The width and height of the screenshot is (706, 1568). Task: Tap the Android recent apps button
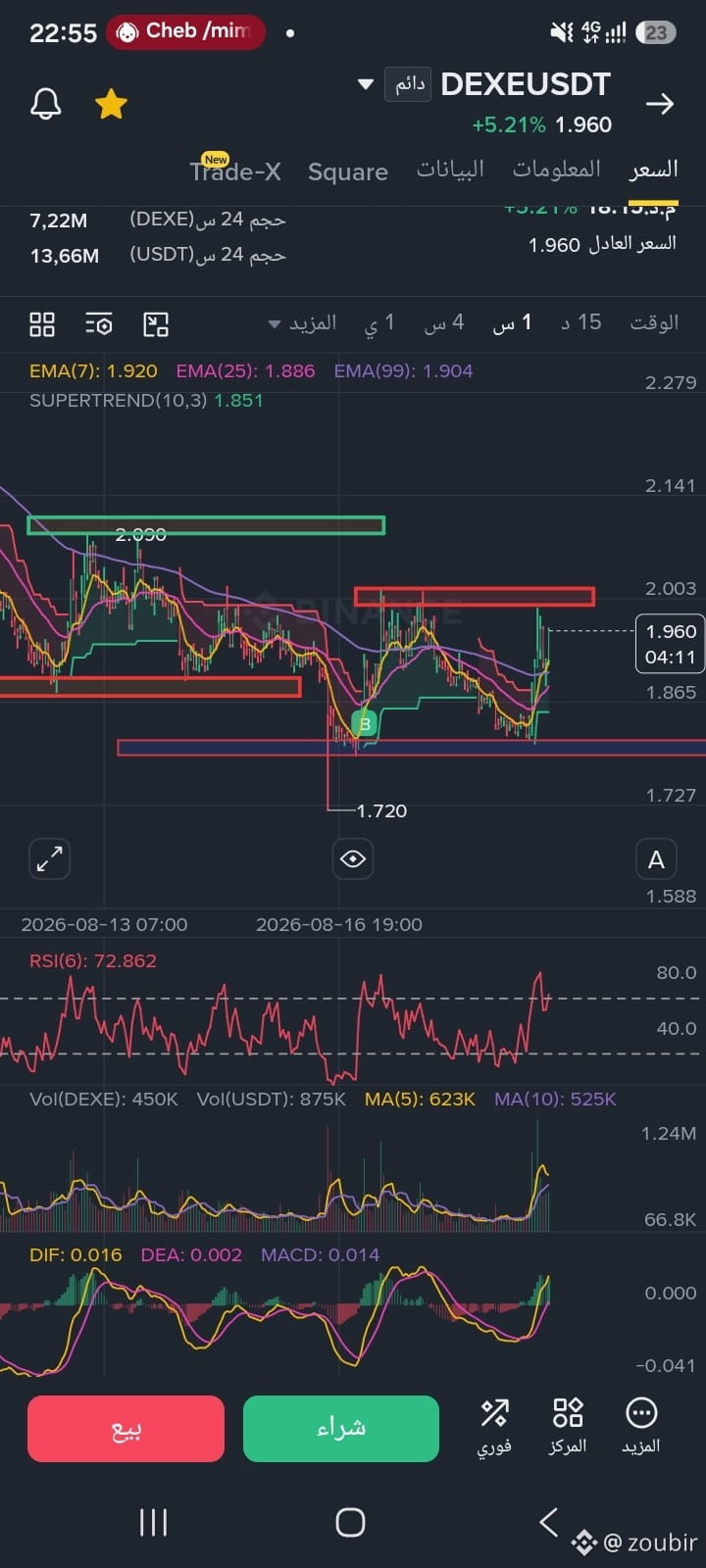click(154, 1522)
